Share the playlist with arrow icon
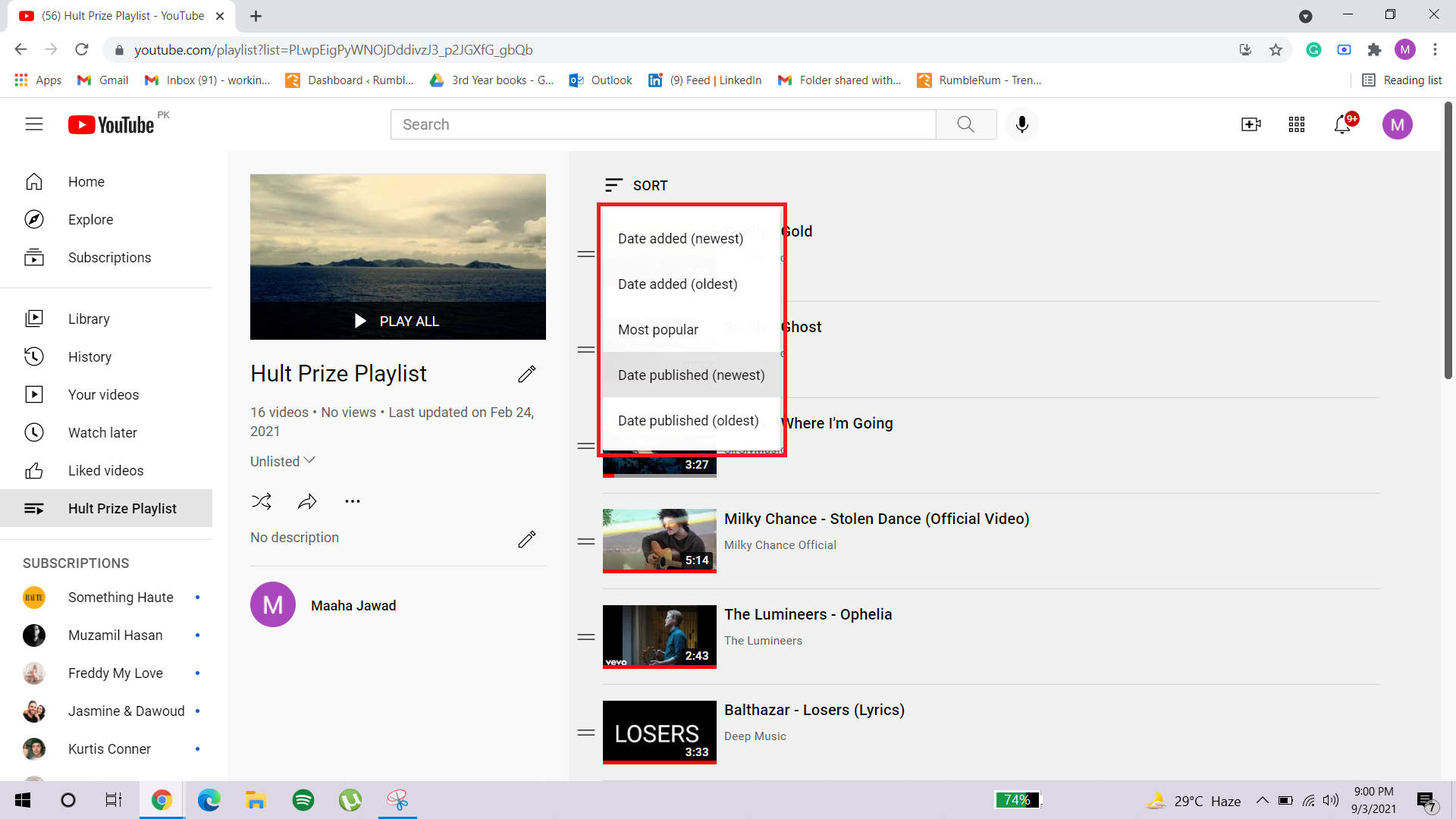1456x819 pixels. tap(307, 501)
